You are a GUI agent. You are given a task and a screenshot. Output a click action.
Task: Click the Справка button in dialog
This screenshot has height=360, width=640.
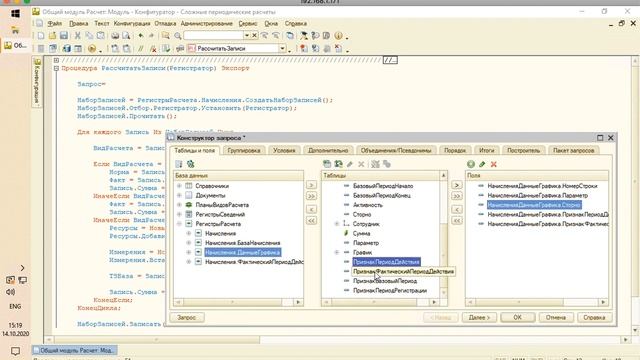[x=594, y=318]
